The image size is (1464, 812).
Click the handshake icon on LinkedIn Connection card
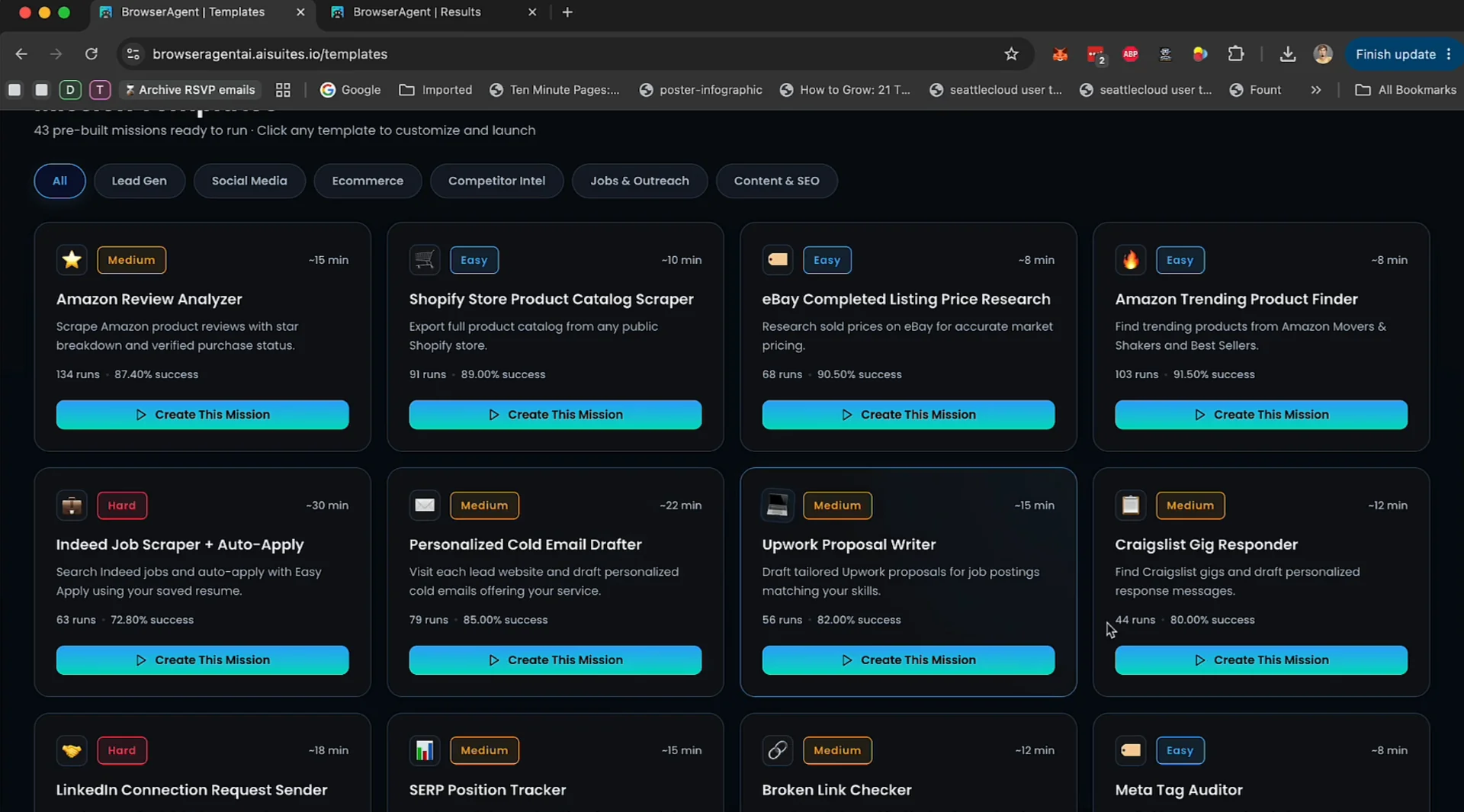(72, 751)
